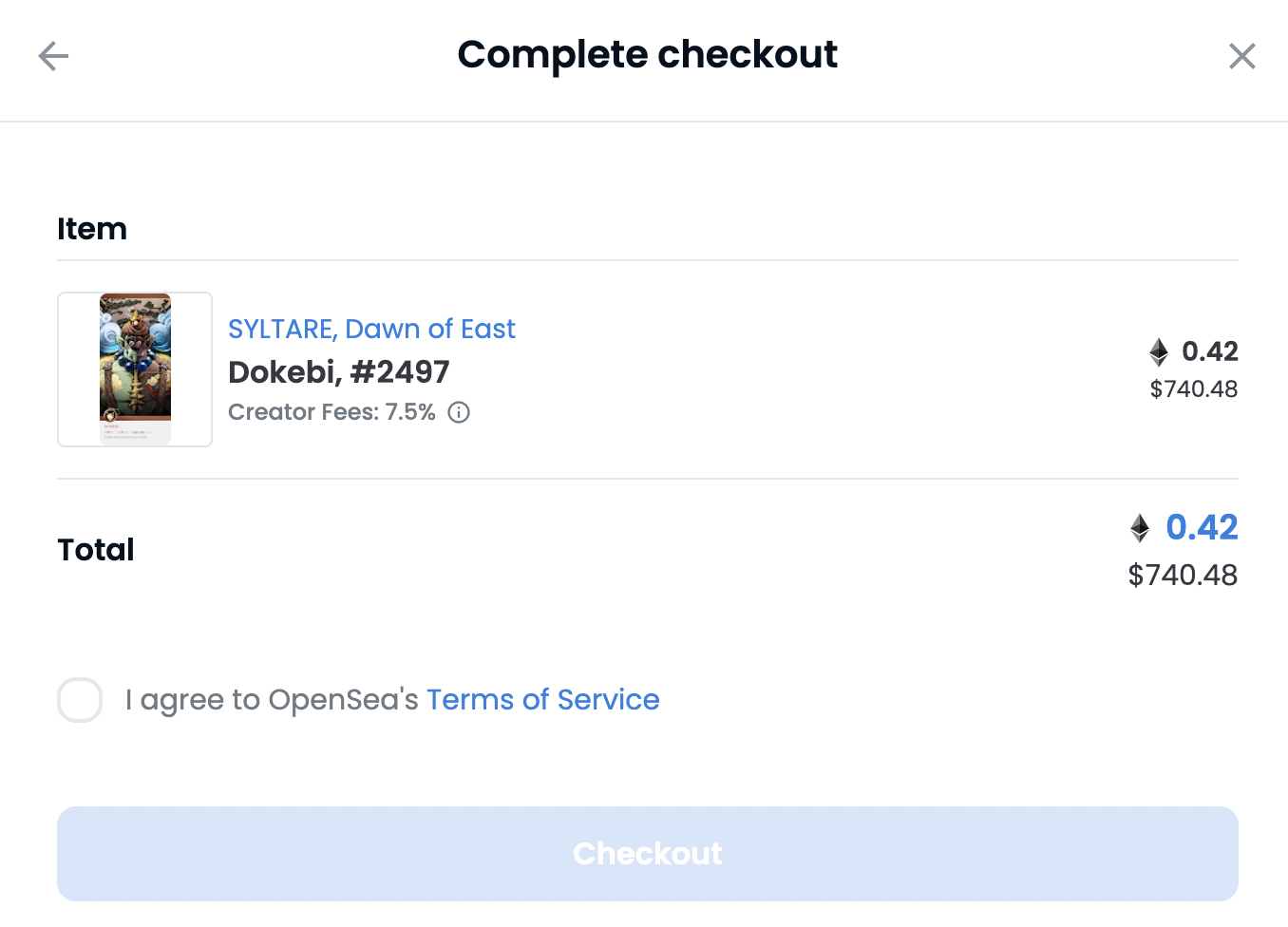Click the Total label
Image resolution: width=1288 pixels, height=927 pixels.
[96, 550]
